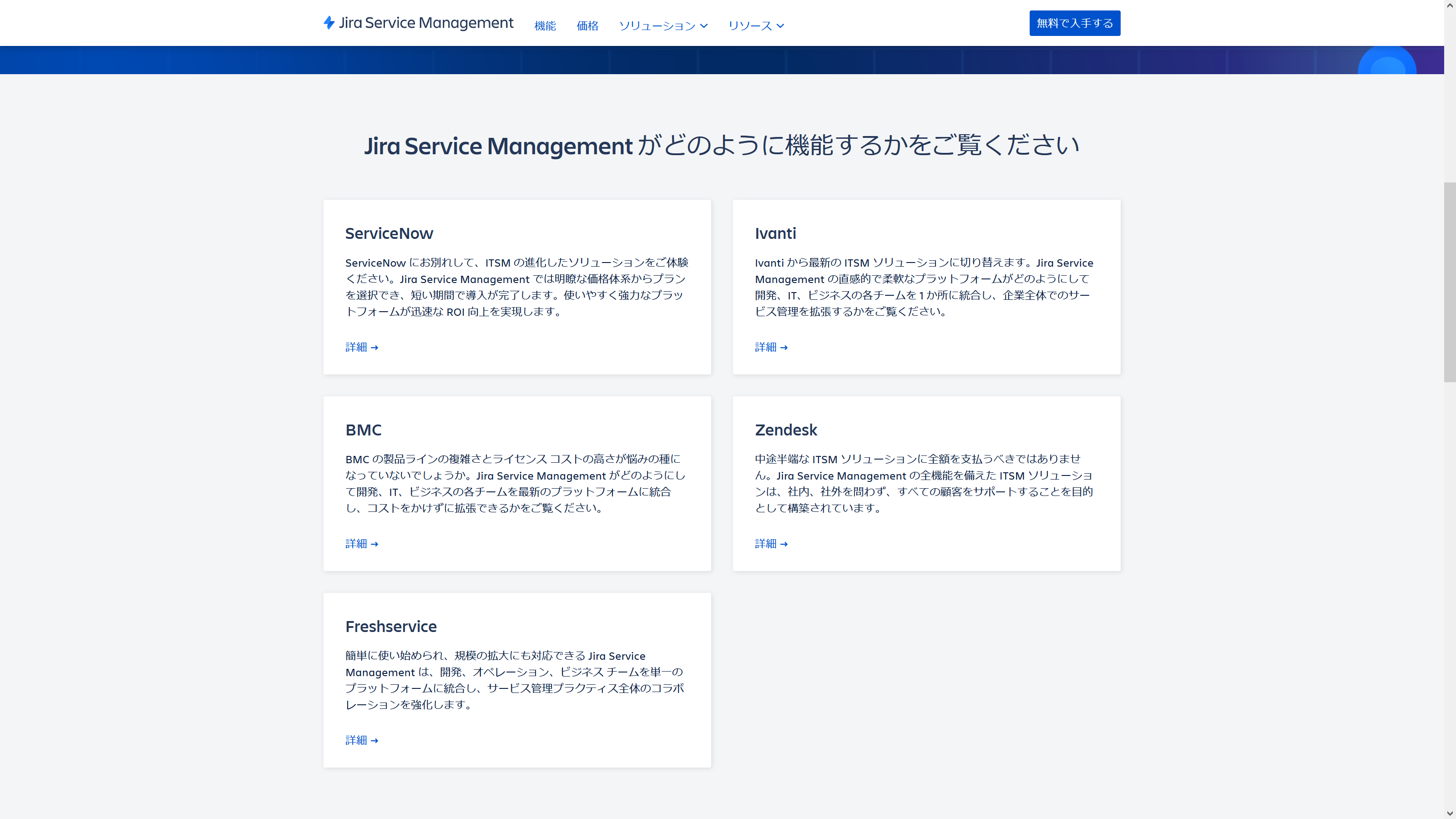Click the arrow icon beside ServiceNow 詳細
1456x819 pixels.
pos(374,348)
